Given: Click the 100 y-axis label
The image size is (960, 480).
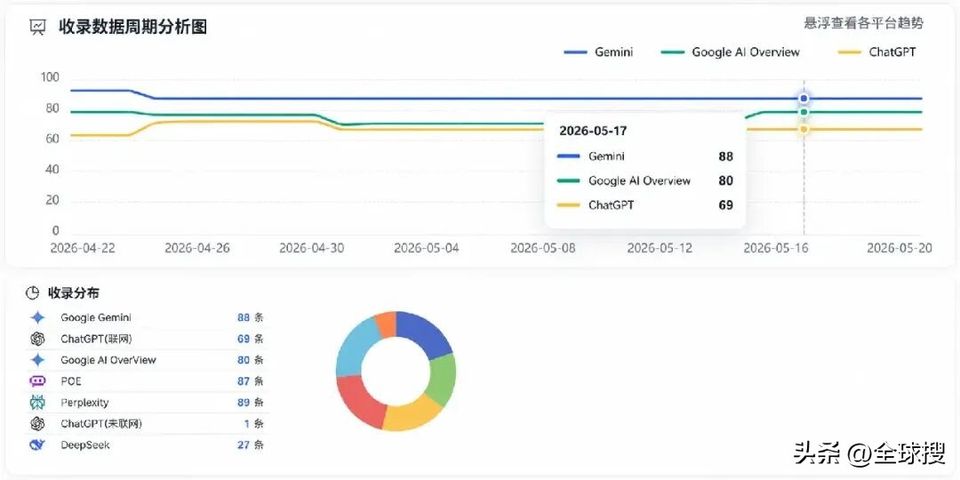Looking at the screenshot, I should tap(50, 78).
